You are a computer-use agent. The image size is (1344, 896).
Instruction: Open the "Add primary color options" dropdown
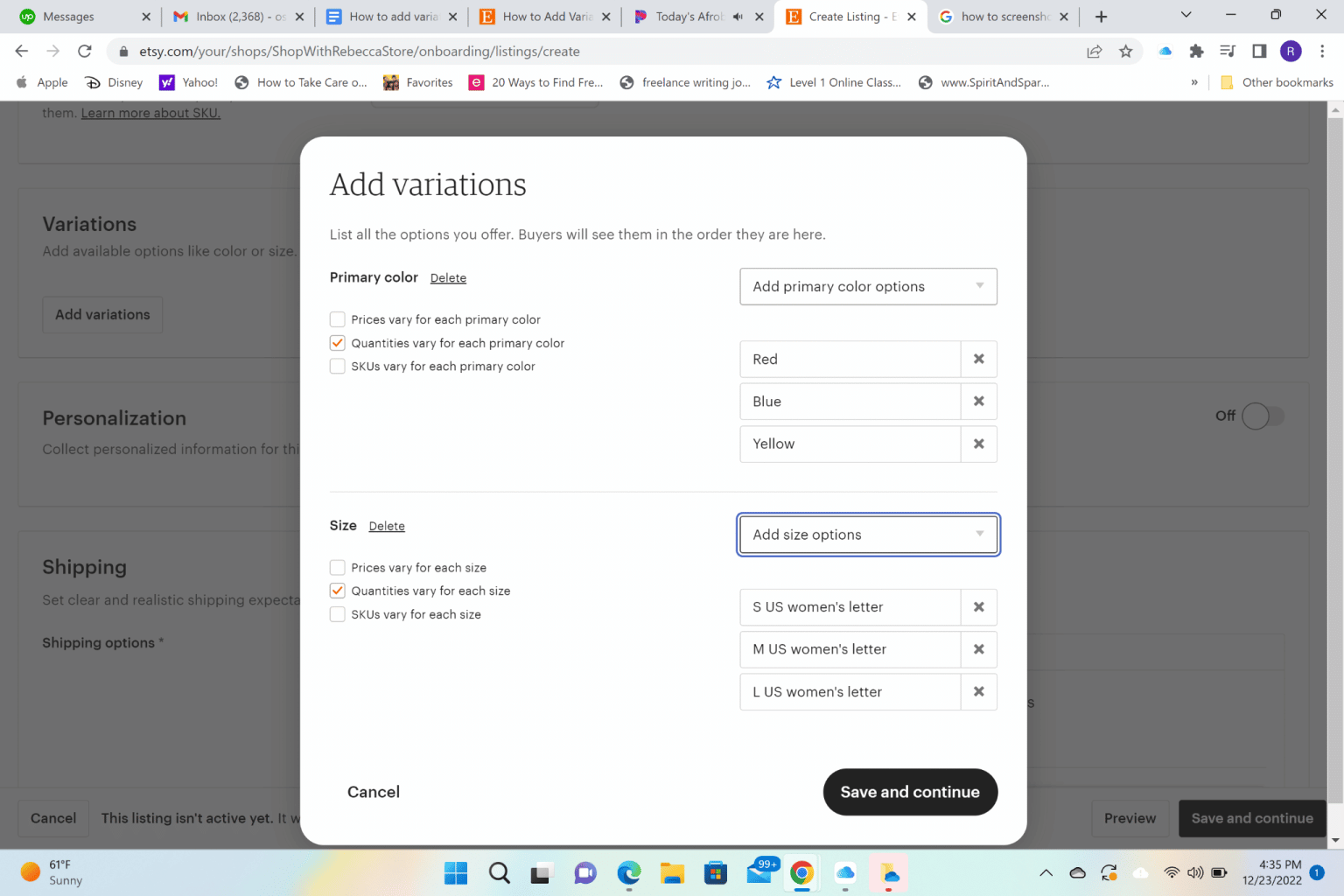pos(867,286)
